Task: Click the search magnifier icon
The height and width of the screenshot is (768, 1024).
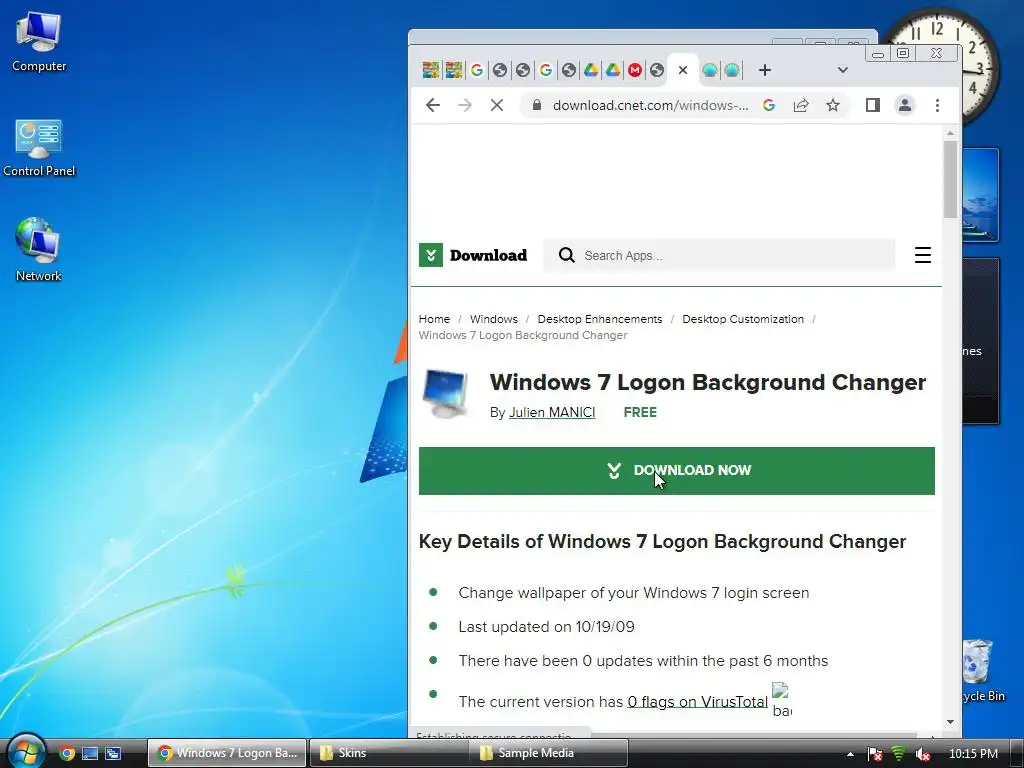Action: (x=566, y=255)
